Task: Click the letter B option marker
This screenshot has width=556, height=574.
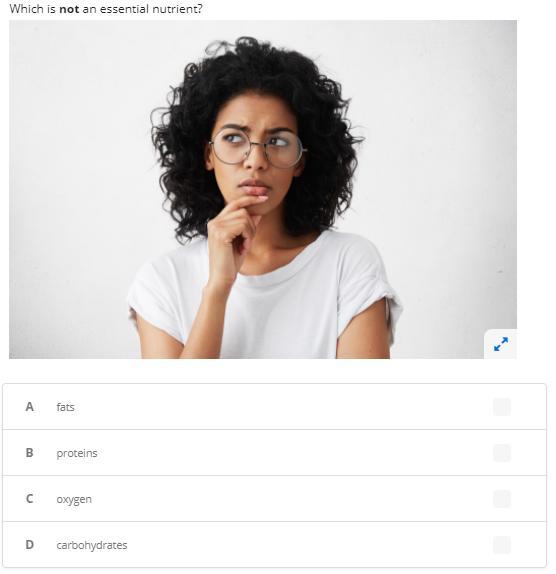Action: (x=29, y=453)
